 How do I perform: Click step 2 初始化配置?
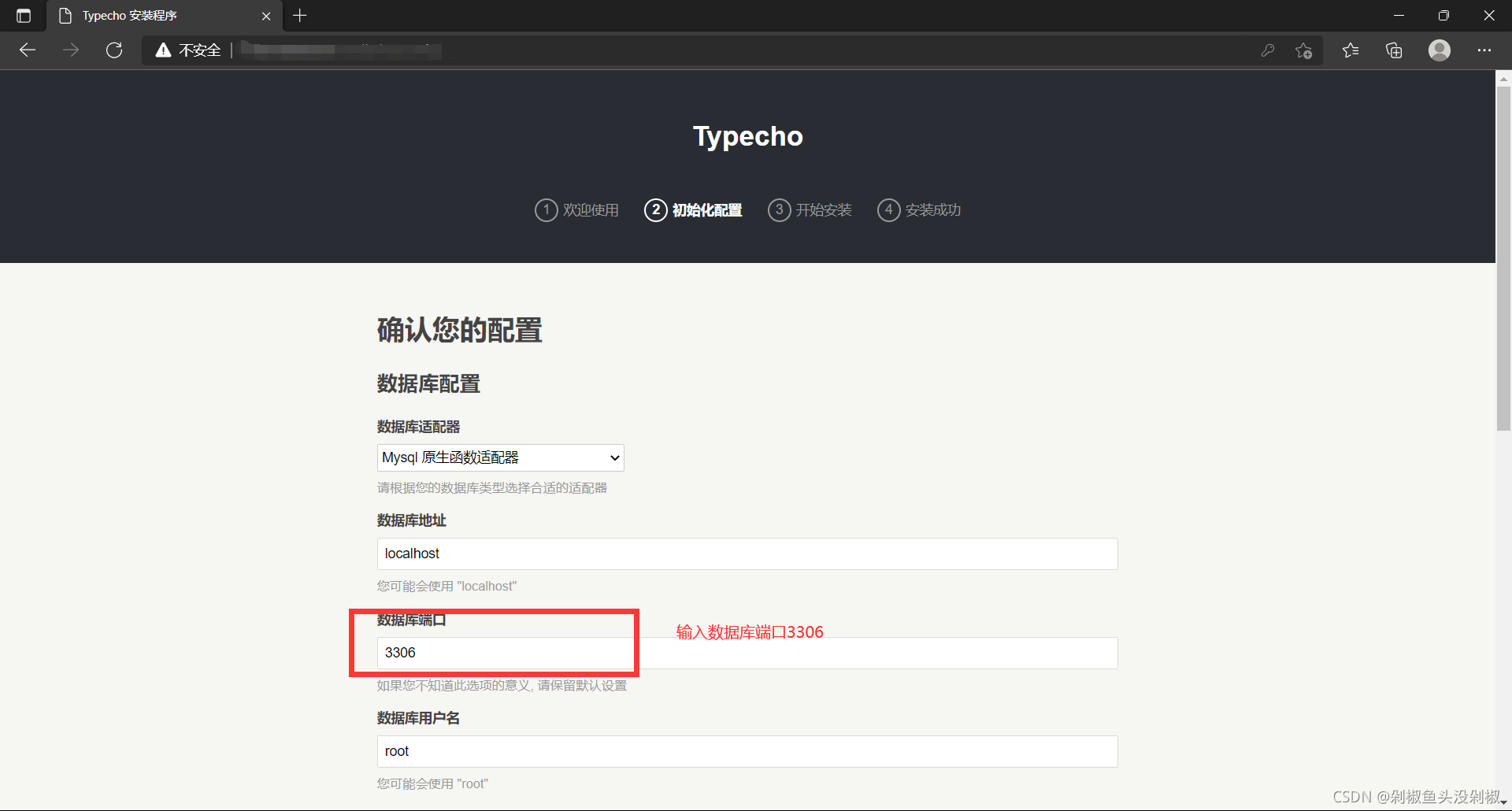[693, 210]
